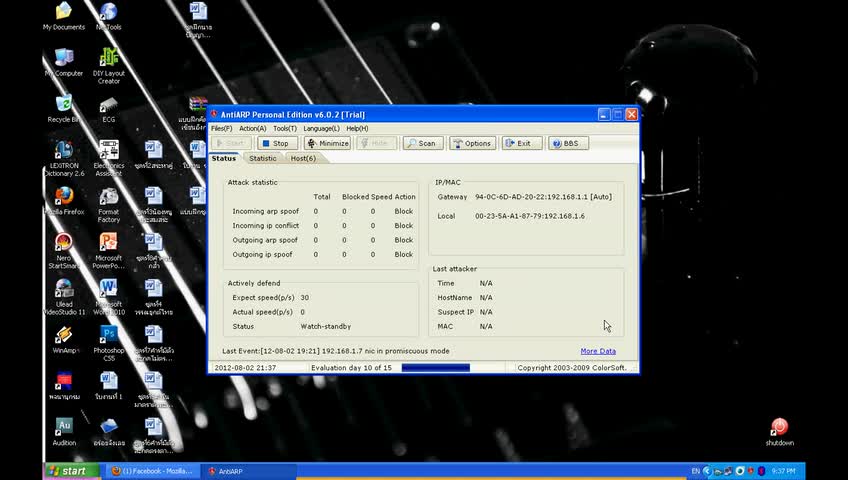Viewport: 848px width, 480px height.
Task: Switch to the Status tab
Action: click(x=224, y=158)
